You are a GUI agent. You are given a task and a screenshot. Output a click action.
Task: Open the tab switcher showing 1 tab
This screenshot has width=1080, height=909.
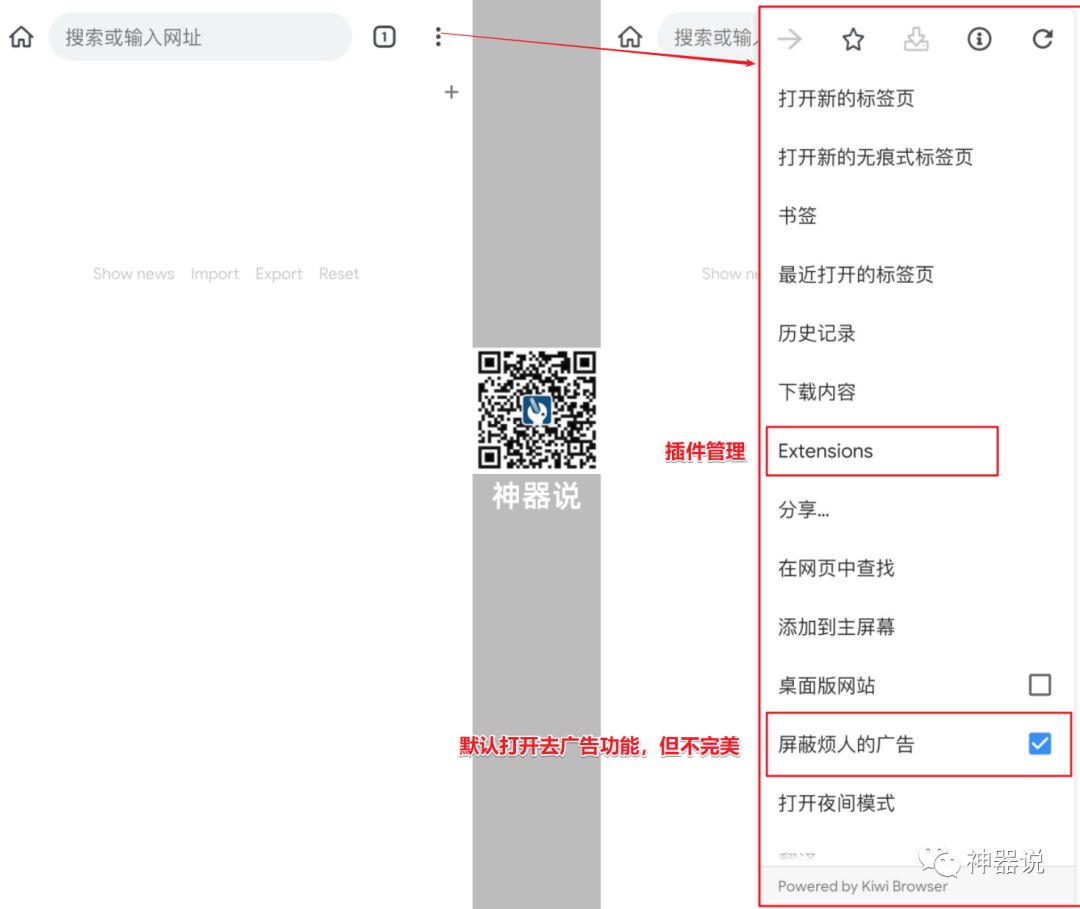(384, 36)
